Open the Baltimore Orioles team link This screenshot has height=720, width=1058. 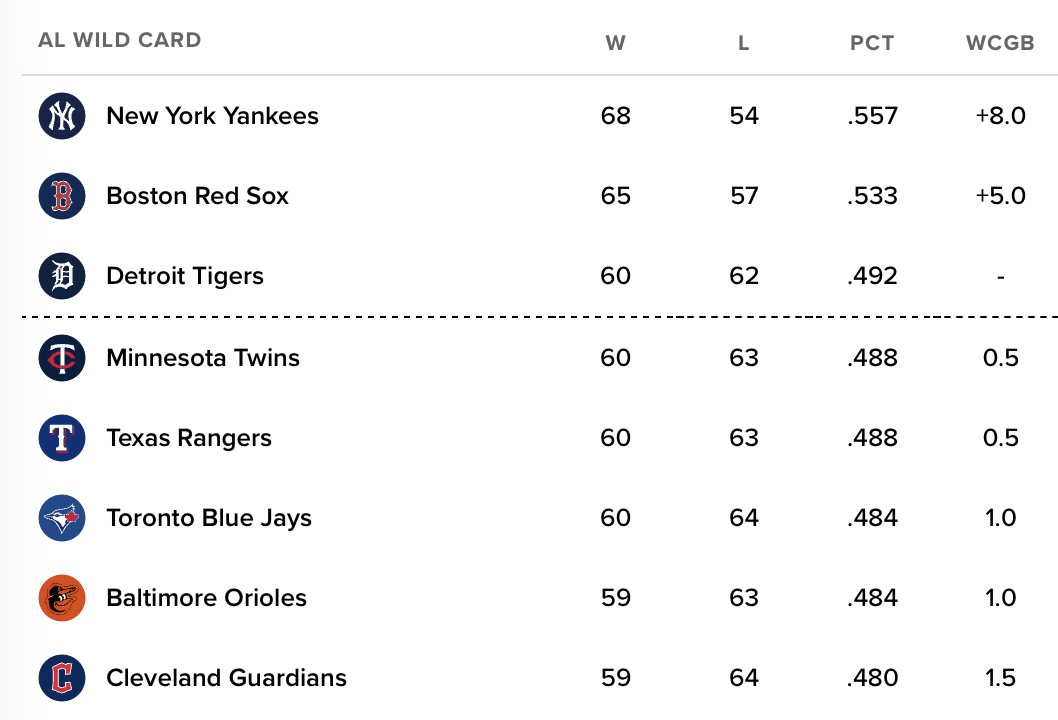click(x=206, y=598)
